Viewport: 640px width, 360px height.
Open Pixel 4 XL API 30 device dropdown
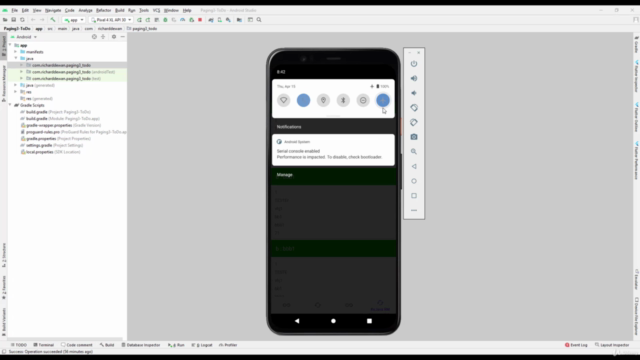pyautogui.click(x=111, y=20)
